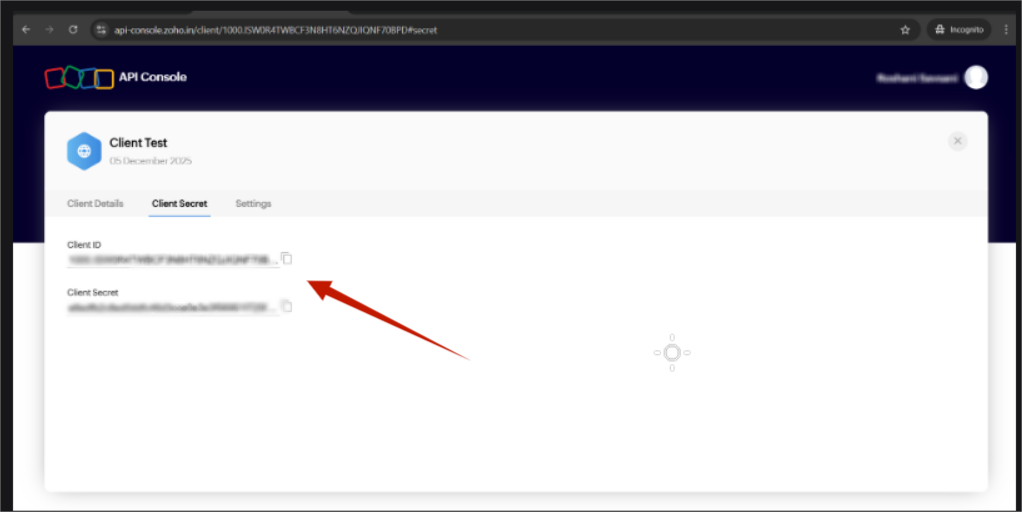
Task: Open the Chrome three-dot menu
Action: click(x=1007, y=30)
